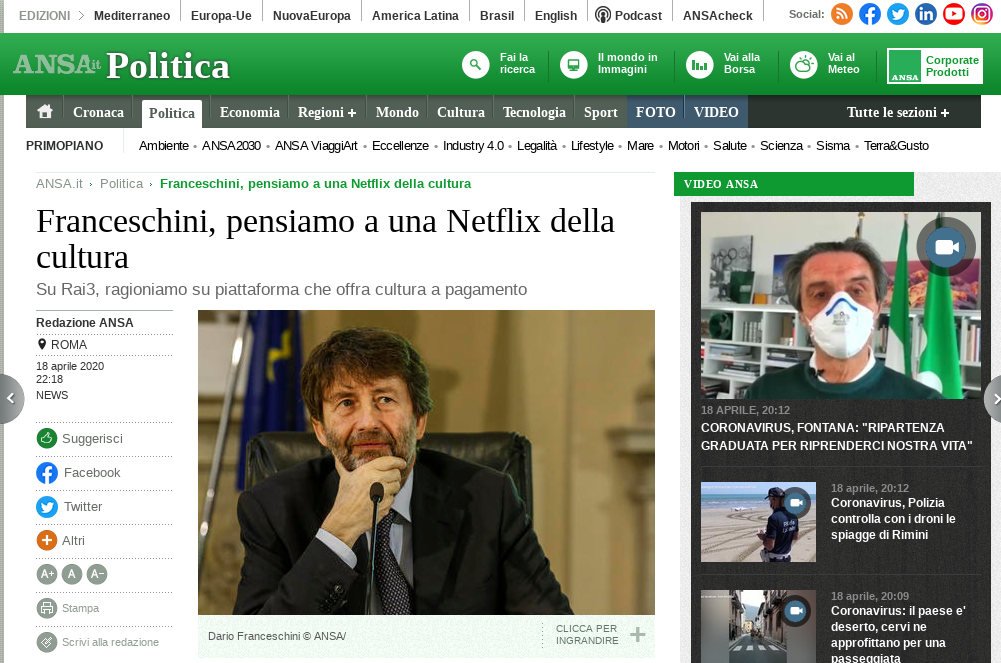Screen dimensions: 1001x663
Task: Click Politica breadcrumb link
Action: (x=121, y=184)
